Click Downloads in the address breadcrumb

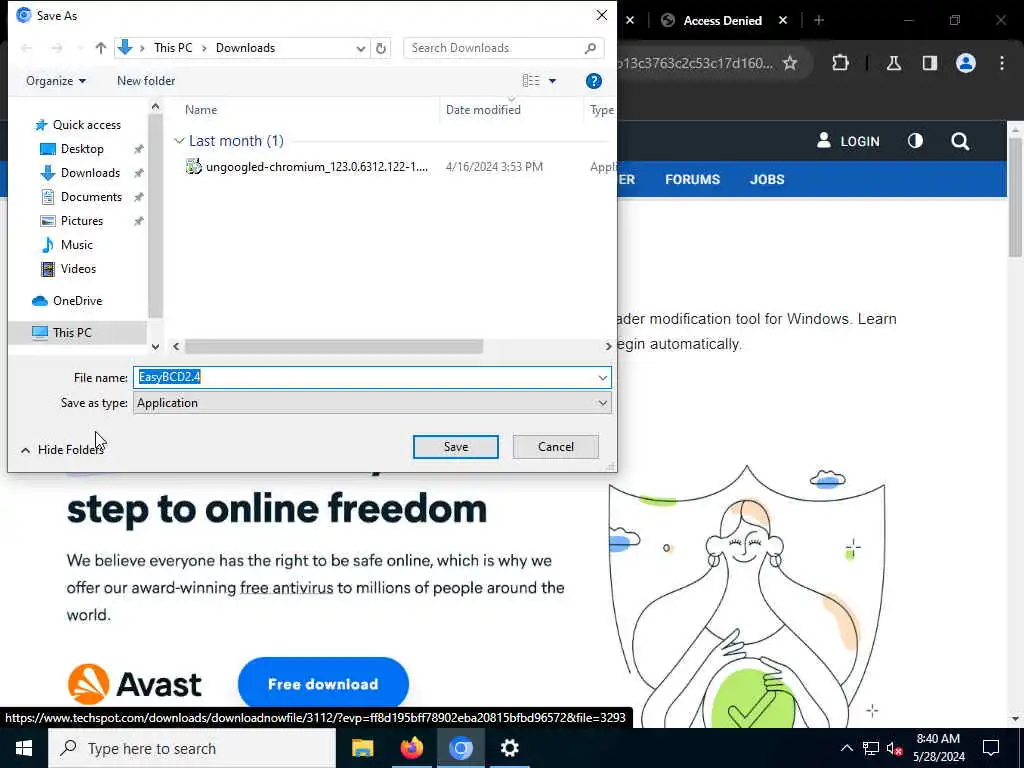click(246, 48)
